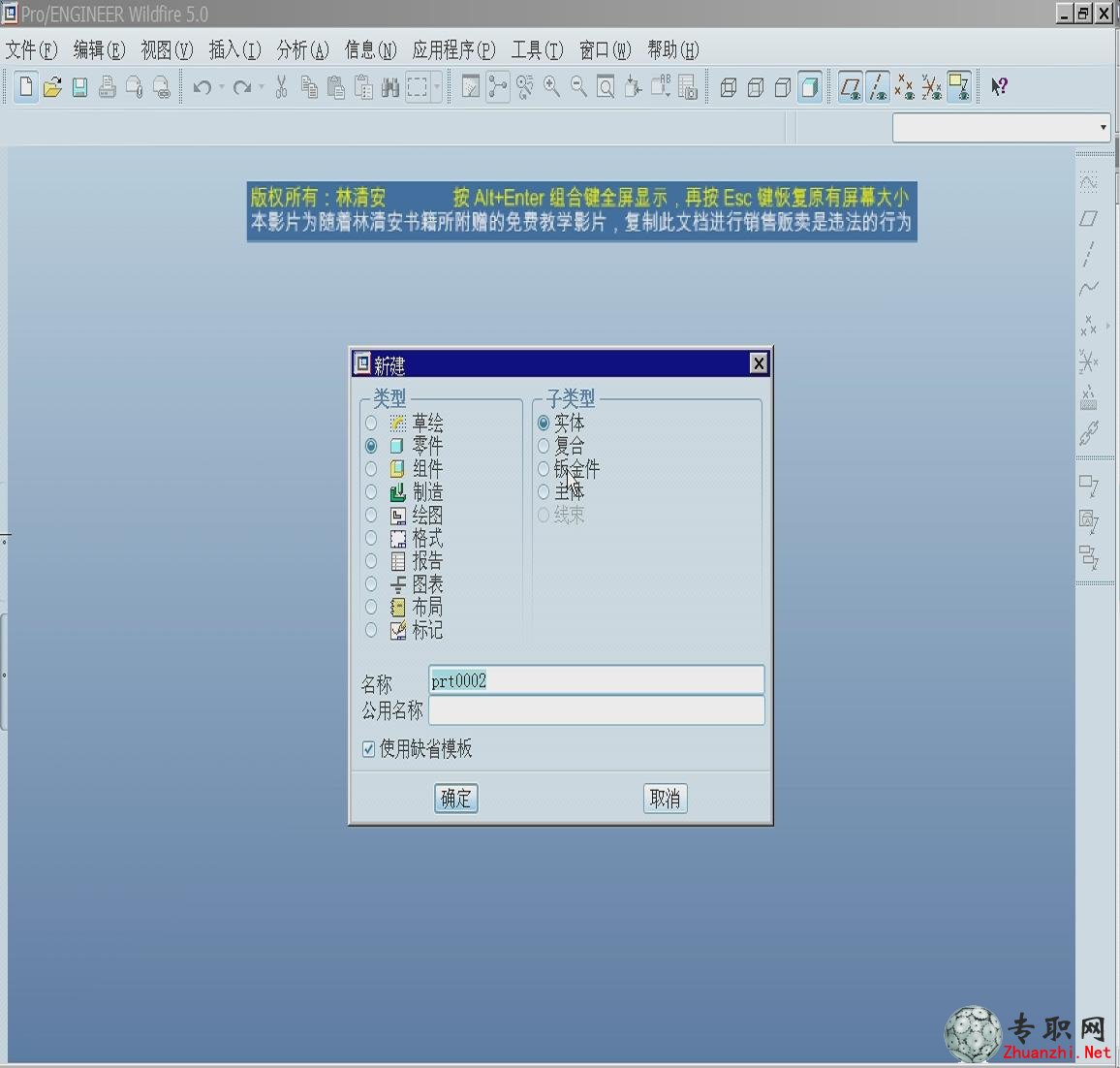Open an existing file via folder icon

[x=52, y=87]
